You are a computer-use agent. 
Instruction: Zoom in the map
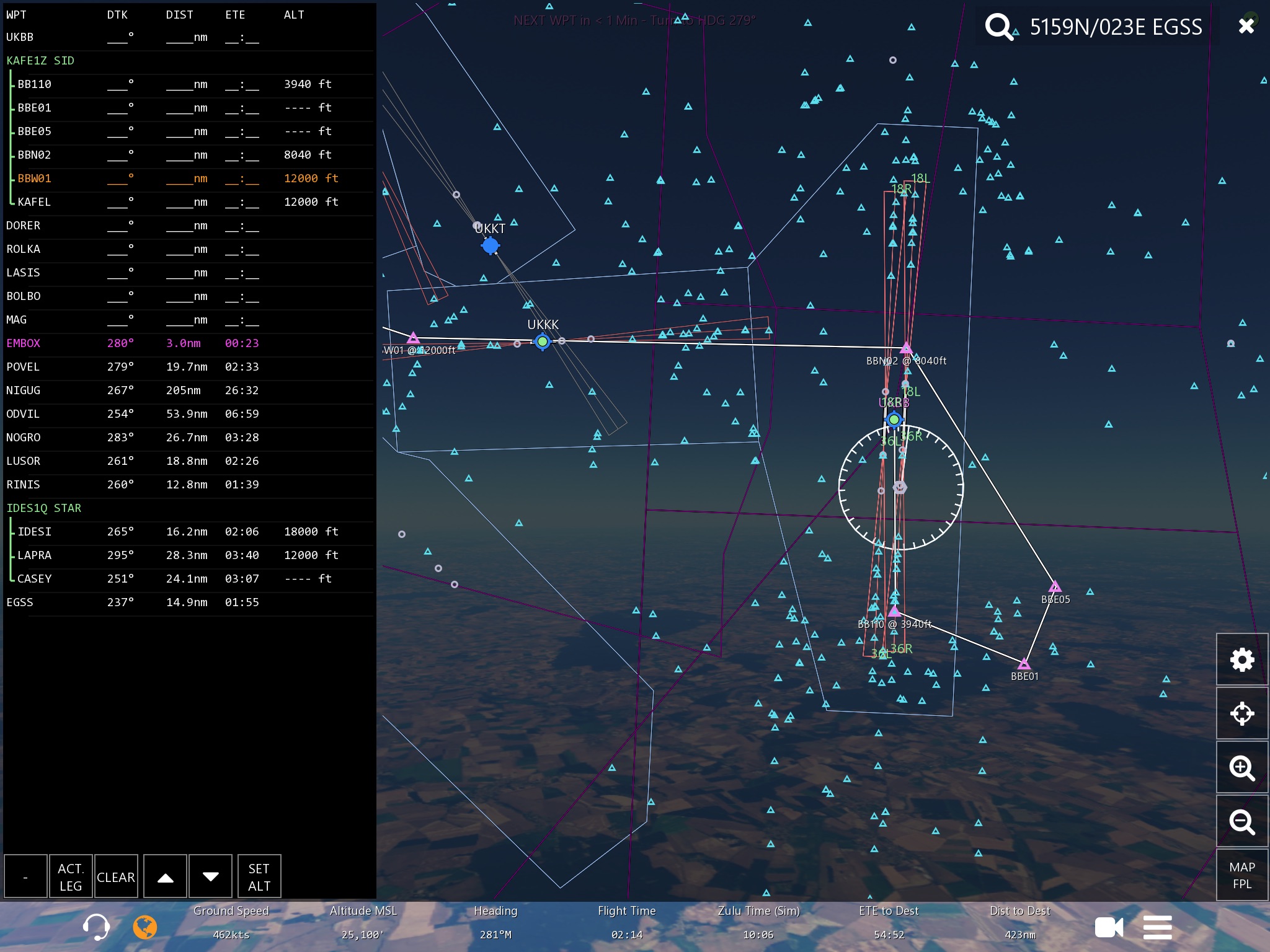1241,768
